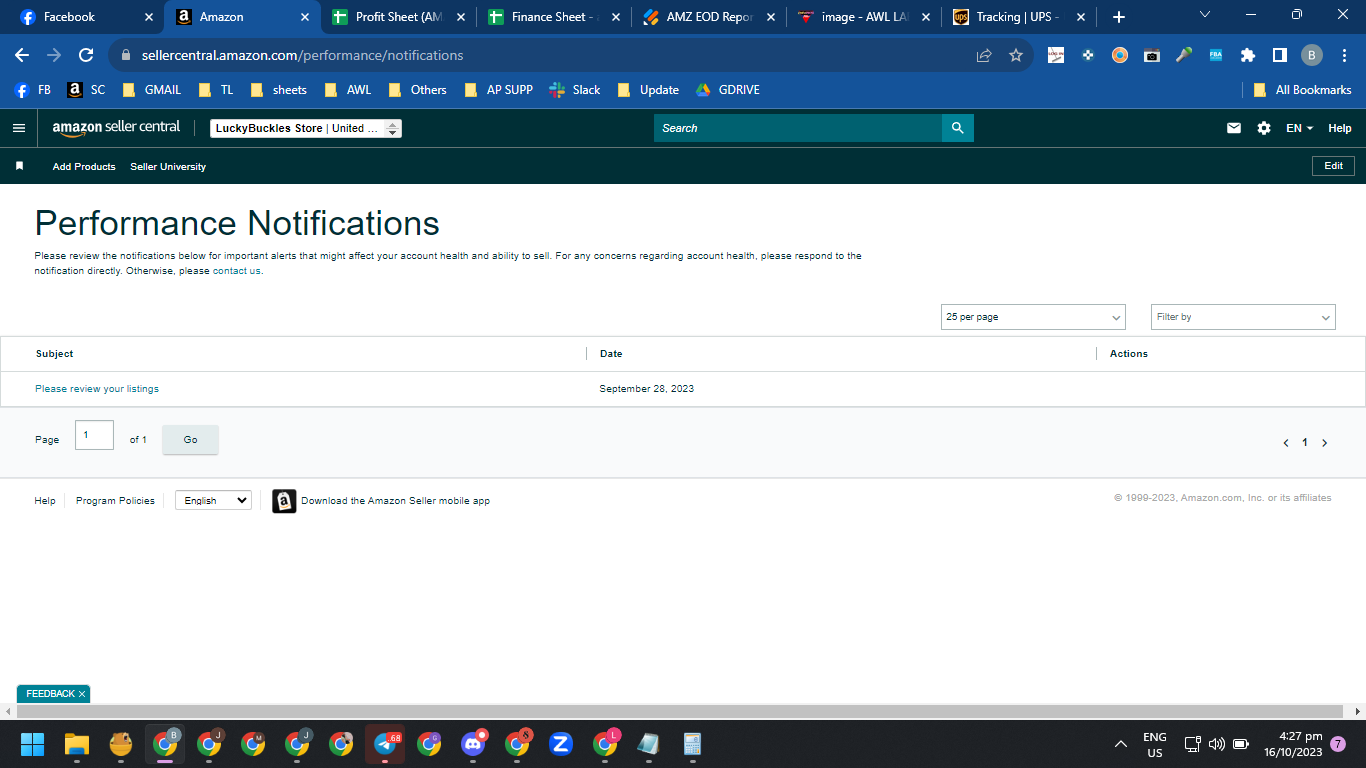Navigate back in the browser
The image size is (1366, 768).
(22, 56)
